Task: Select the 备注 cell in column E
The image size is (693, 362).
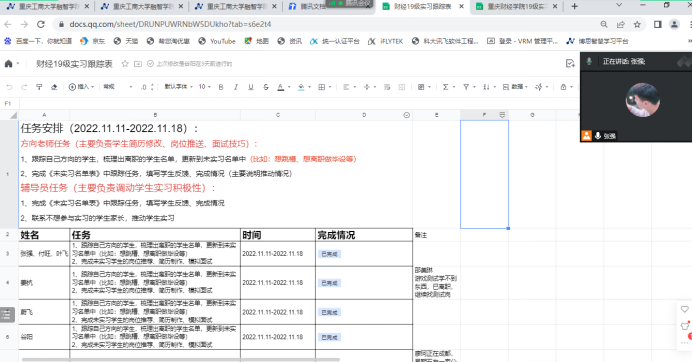Action: click(437, 235)
